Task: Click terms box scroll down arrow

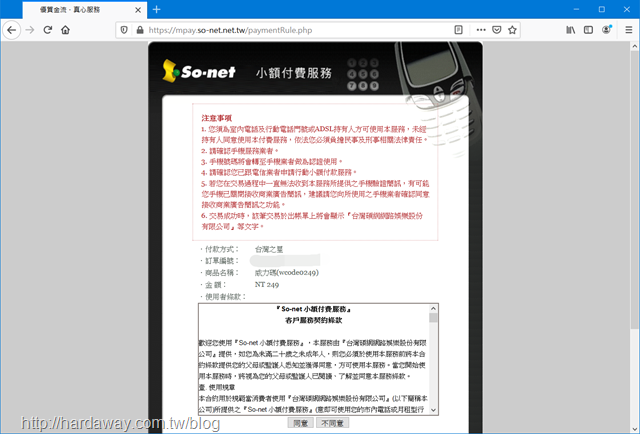Action: tap(433, 410)
